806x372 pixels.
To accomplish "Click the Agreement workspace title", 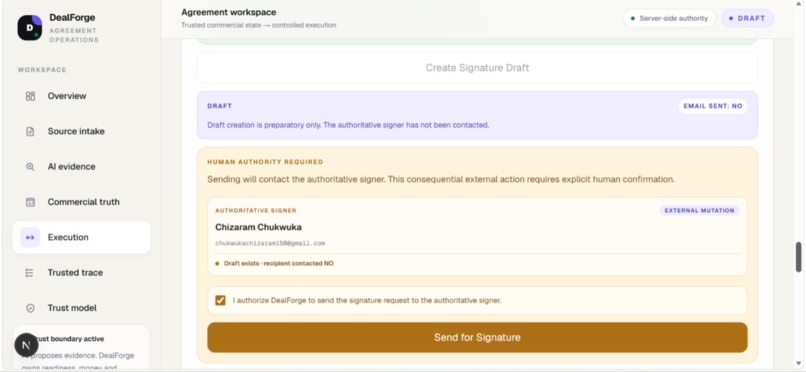I will tap(229, 12).
